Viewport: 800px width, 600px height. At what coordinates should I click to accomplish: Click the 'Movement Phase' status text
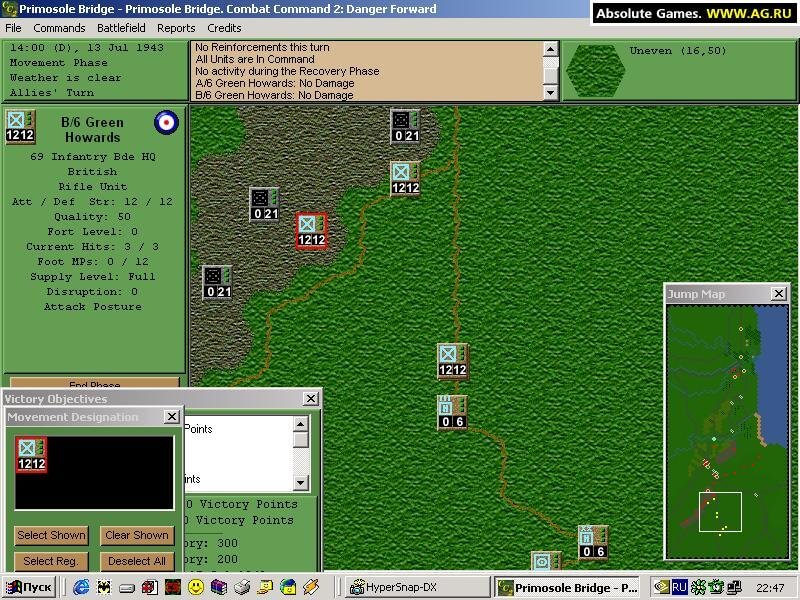pos(59,63)
